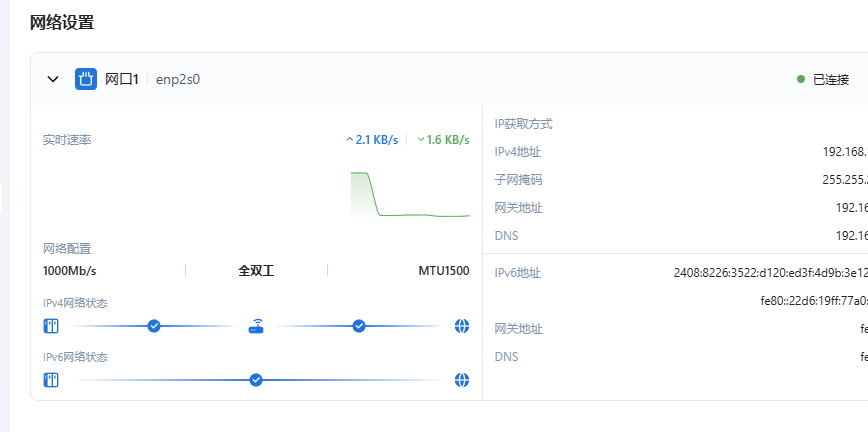Click the IPv6 internet globe icon

pyautogui.click(x=461, y=380)
